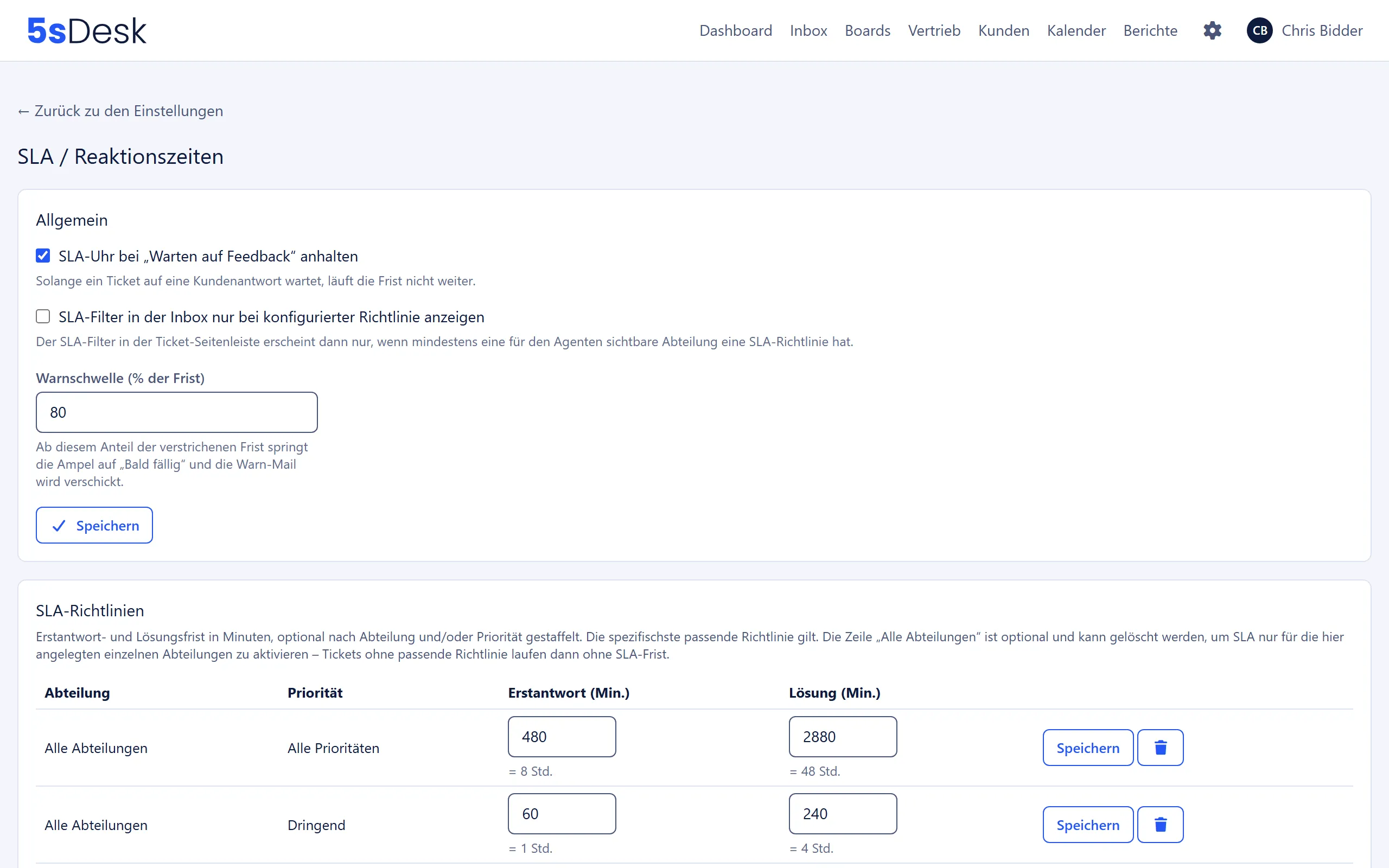Save the Alle Prioritäten policy row
This screenshot has width=1389, height=868.
(1088, 748)
